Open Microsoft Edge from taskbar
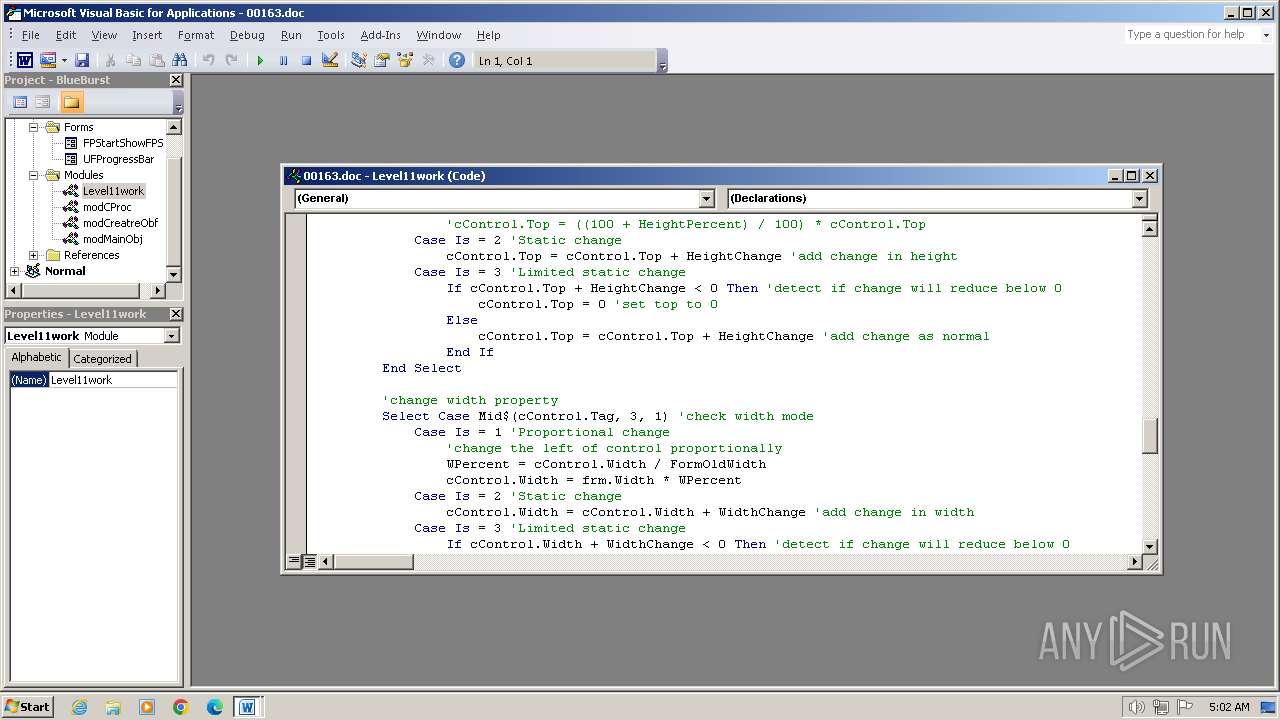The height and width of the screenshot is (720, 1280). [x=214, y=707]
